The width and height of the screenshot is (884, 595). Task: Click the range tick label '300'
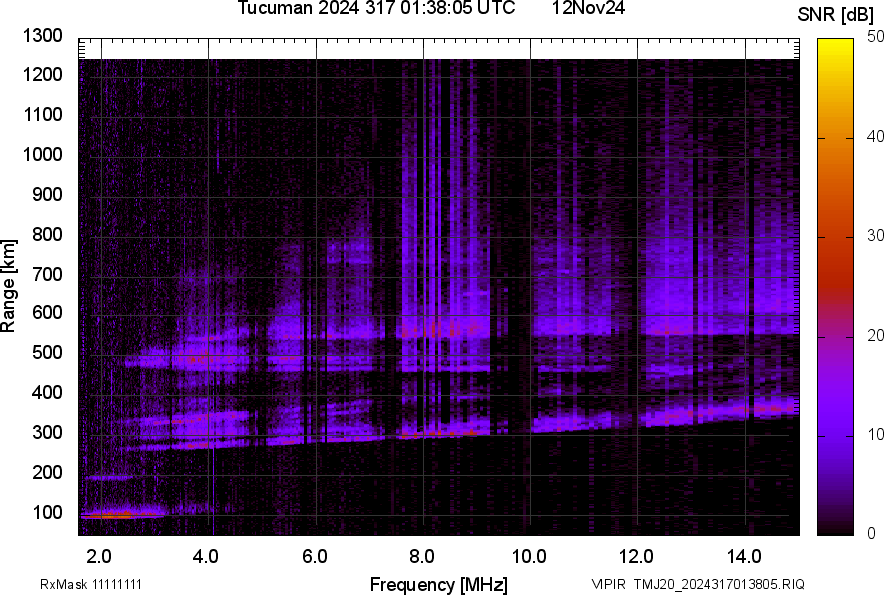tap(47, 433)
